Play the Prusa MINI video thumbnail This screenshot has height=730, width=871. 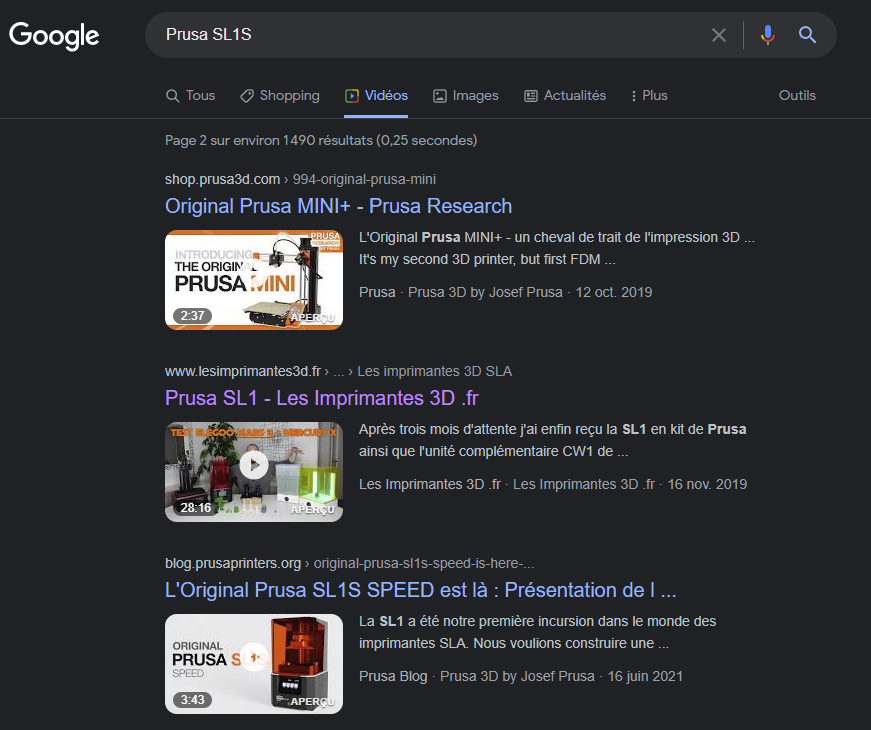[254, 280]
